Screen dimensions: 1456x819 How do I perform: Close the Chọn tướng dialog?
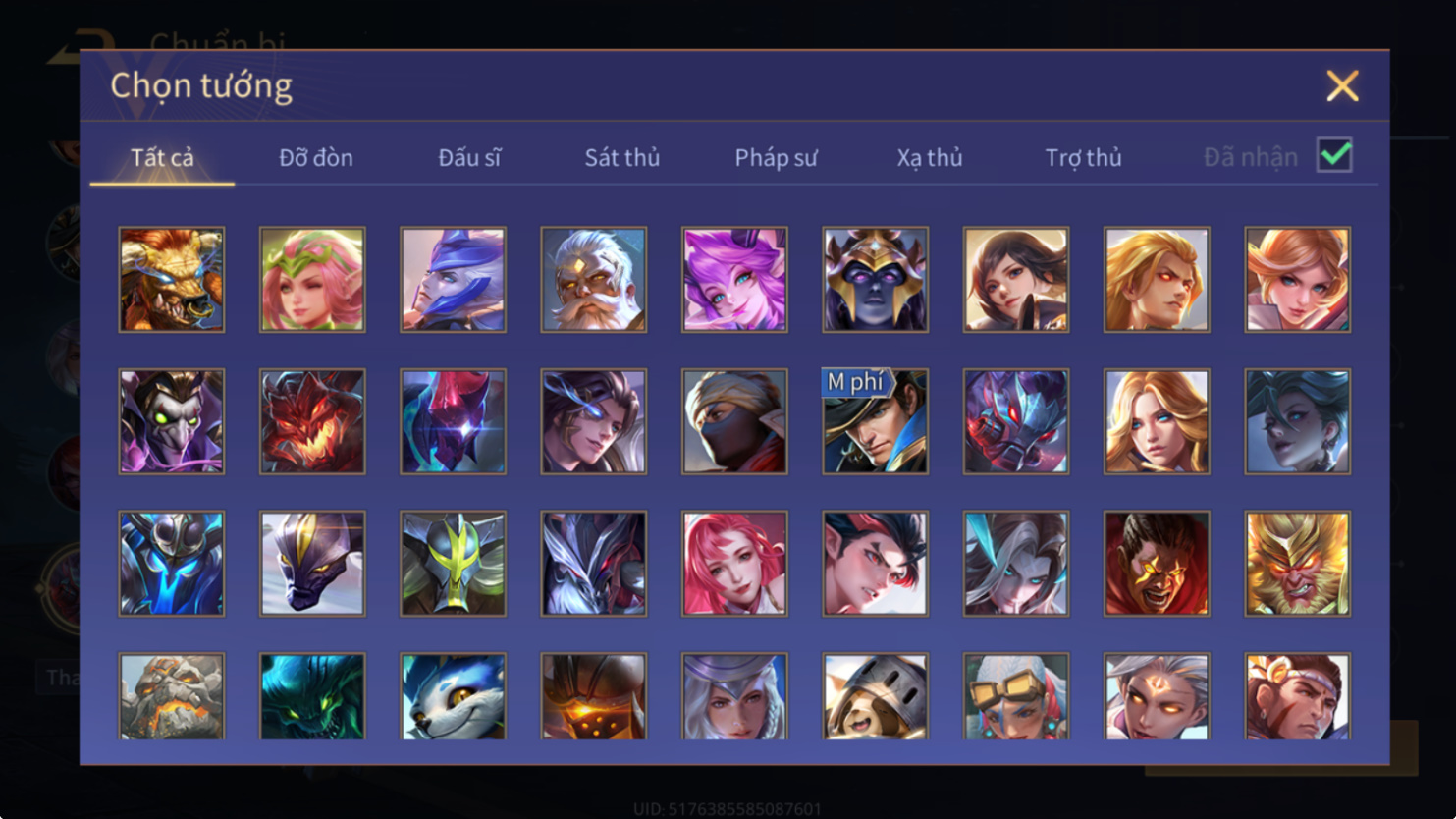click(x=1342, y=86)
